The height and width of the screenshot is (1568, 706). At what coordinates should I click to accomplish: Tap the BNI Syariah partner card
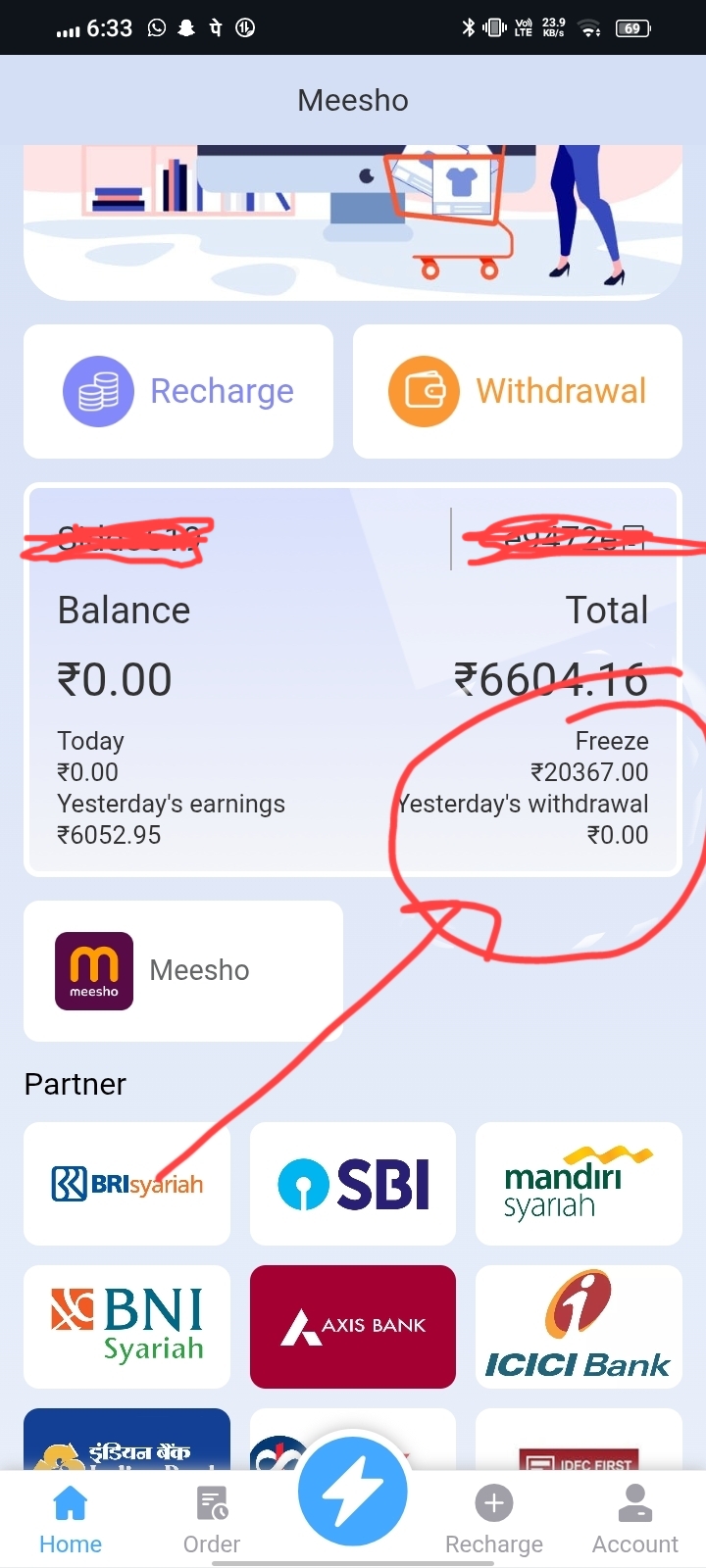tap(127, 1326)
